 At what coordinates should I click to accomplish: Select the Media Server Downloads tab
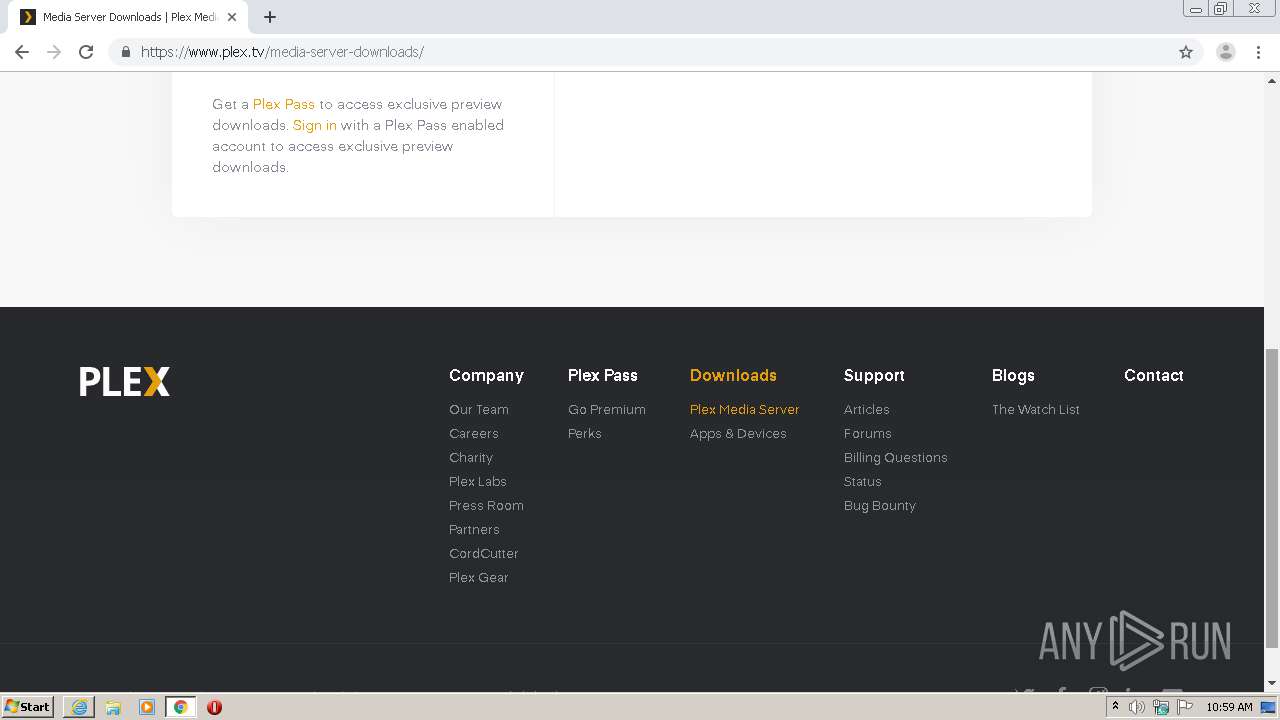pos(128,17)
